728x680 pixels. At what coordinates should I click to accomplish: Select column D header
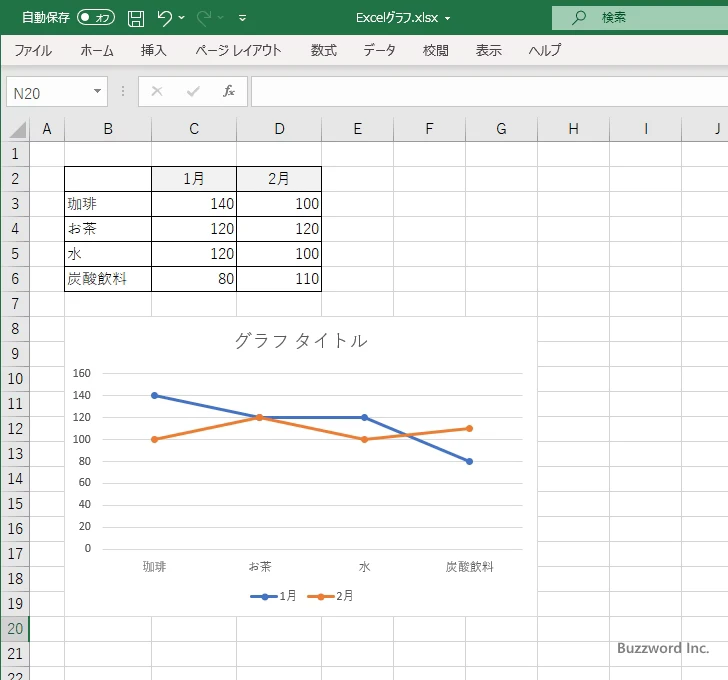[x=279, y=129]
